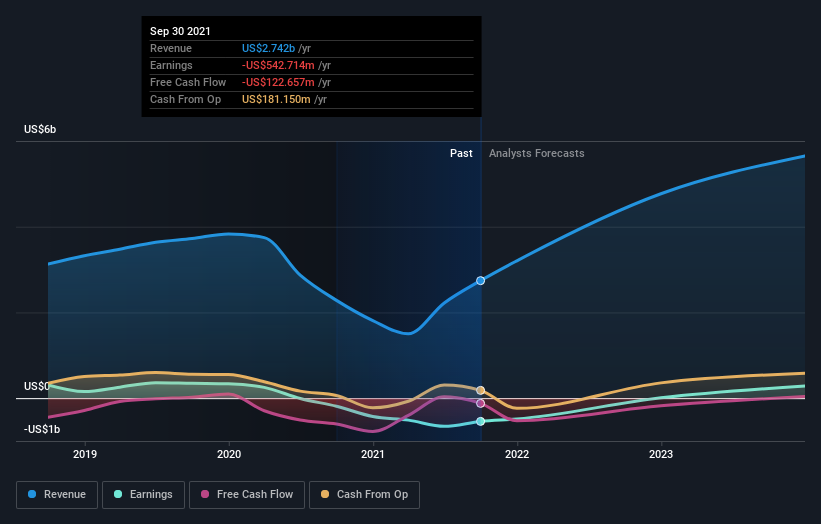The width and height of the screenshot is (821, 524).
Task: Click the blue Revenue legend dot
Action: pyautogui.click(x=32, y=494)
